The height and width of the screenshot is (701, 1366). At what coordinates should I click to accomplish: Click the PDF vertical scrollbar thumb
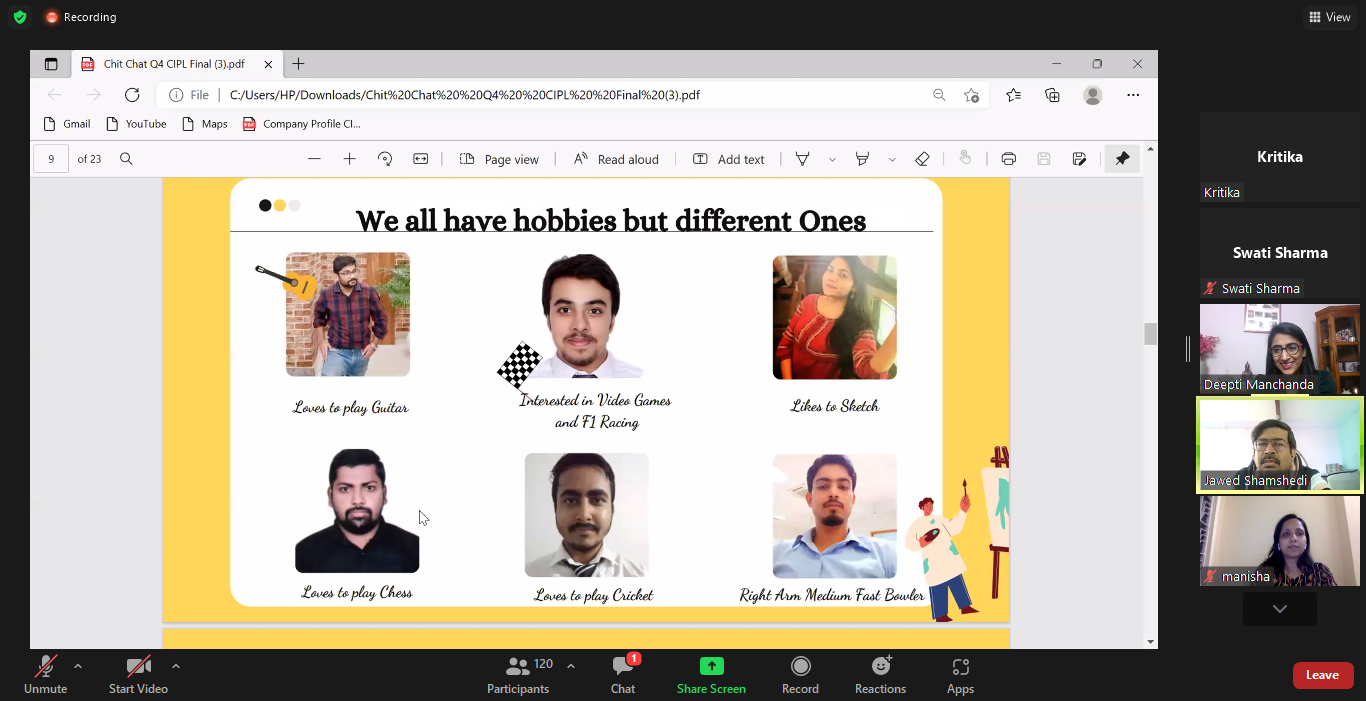[1150, 334]
